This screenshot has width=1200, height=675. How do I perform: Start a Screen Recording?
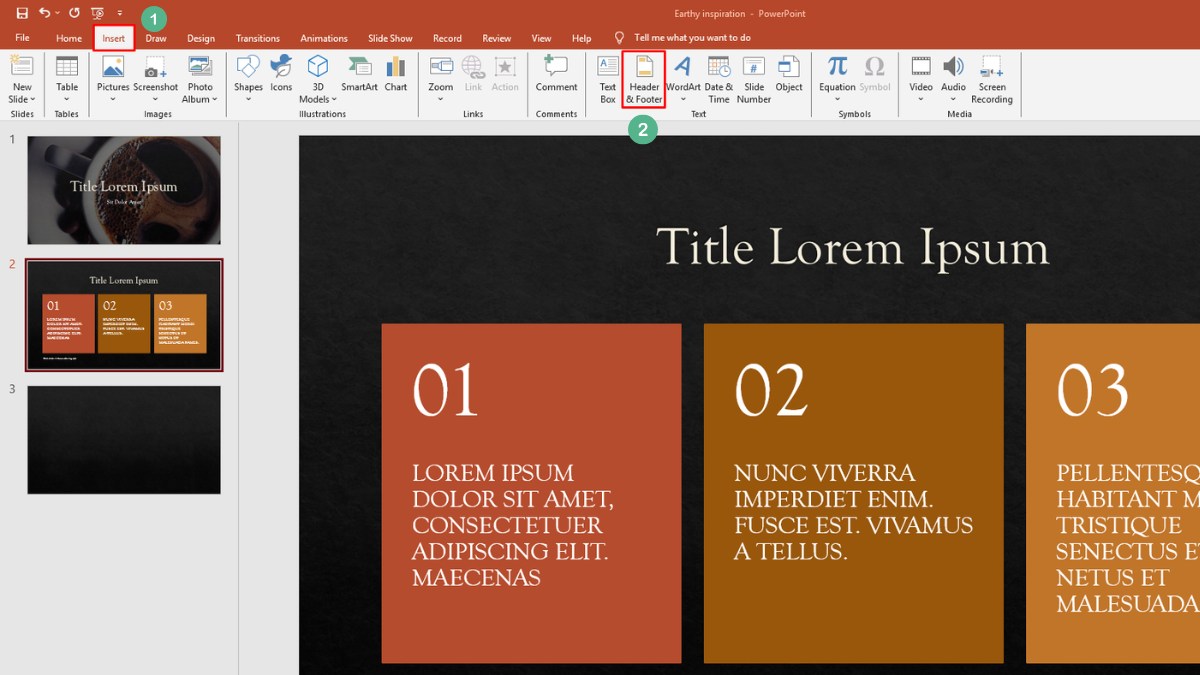[x=992, y=79]
